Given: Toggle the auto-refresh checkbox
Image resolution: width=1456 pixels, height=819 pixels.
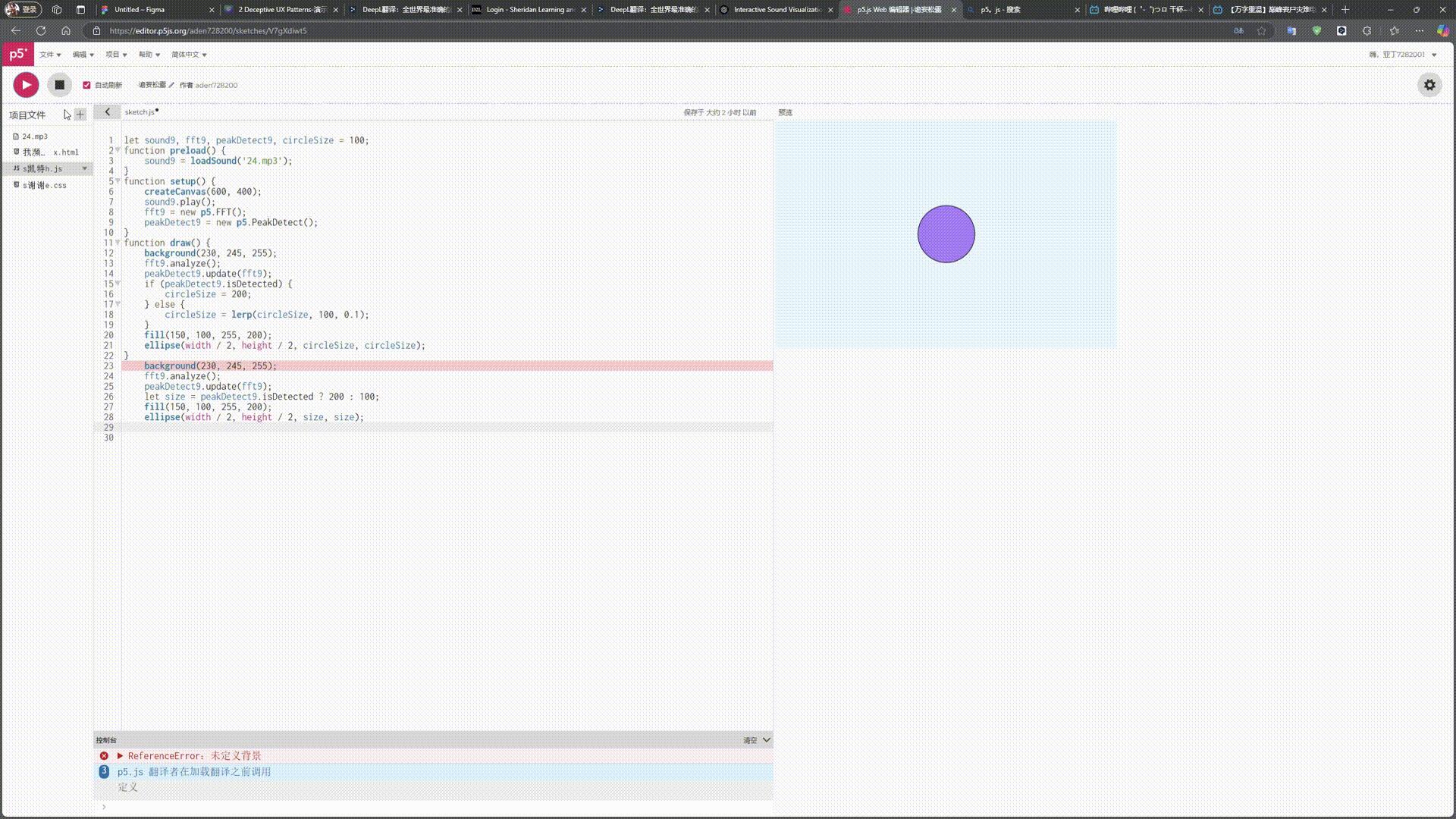Looking at the screenshot, I should [x=86, y=85].
